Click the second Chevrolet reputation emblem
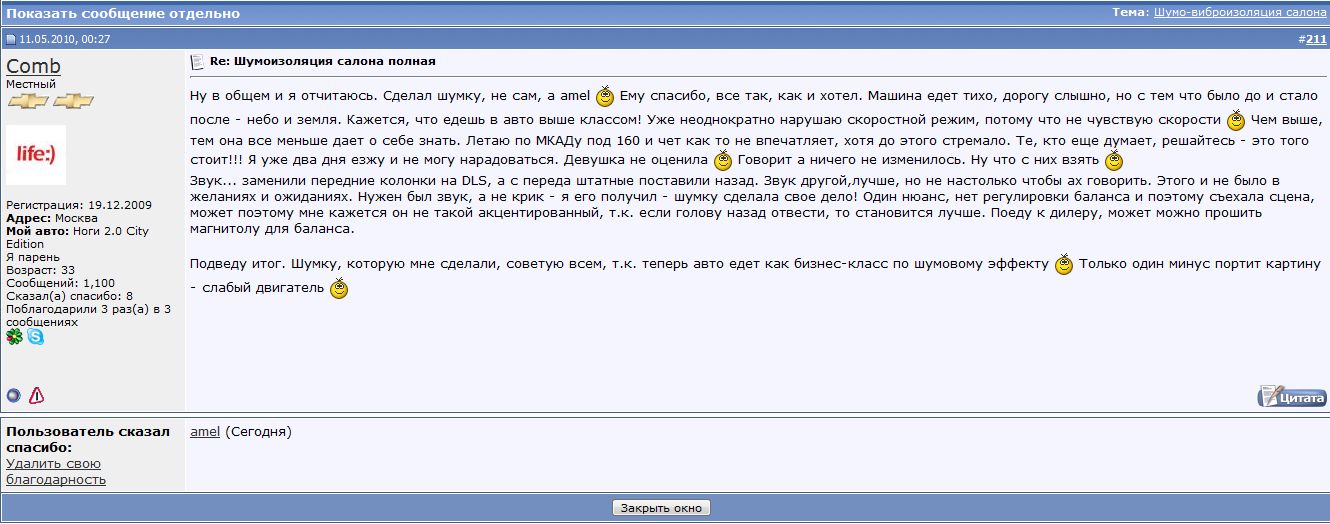1330x524 pixels. pos(73,101)
